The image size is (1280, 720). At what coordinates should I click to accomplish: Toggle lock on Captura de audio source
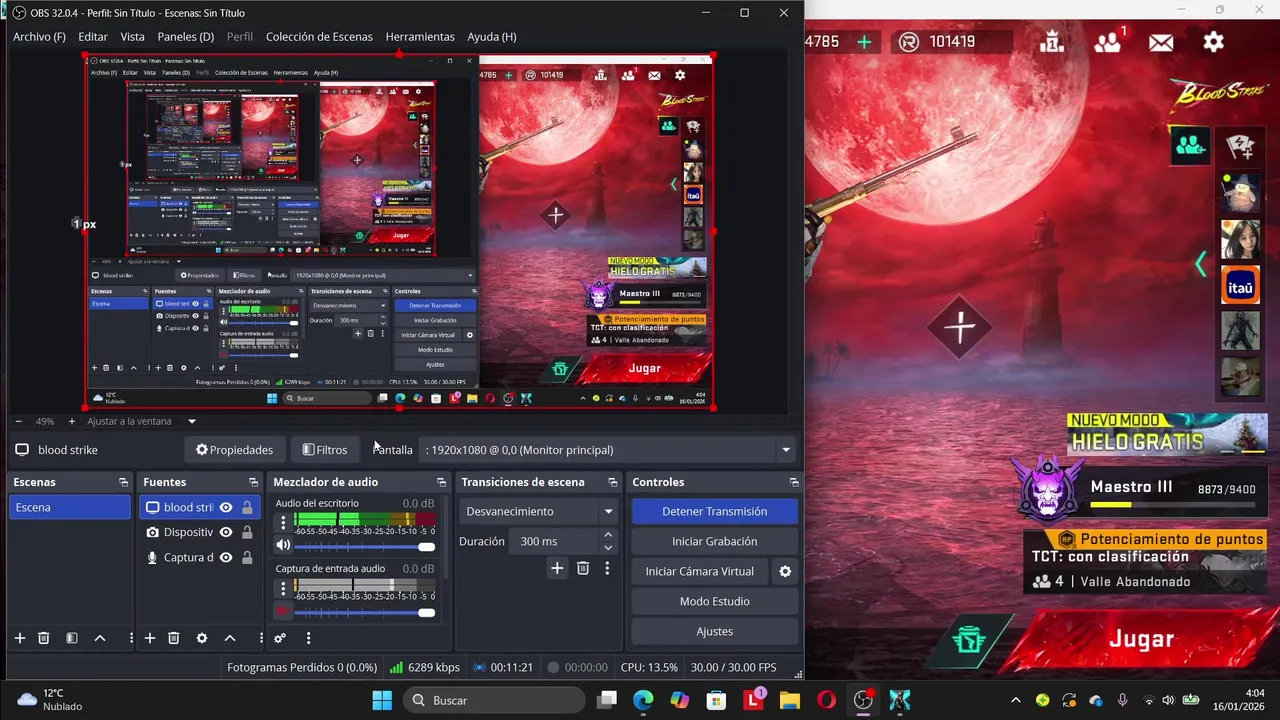pos(247,557)
